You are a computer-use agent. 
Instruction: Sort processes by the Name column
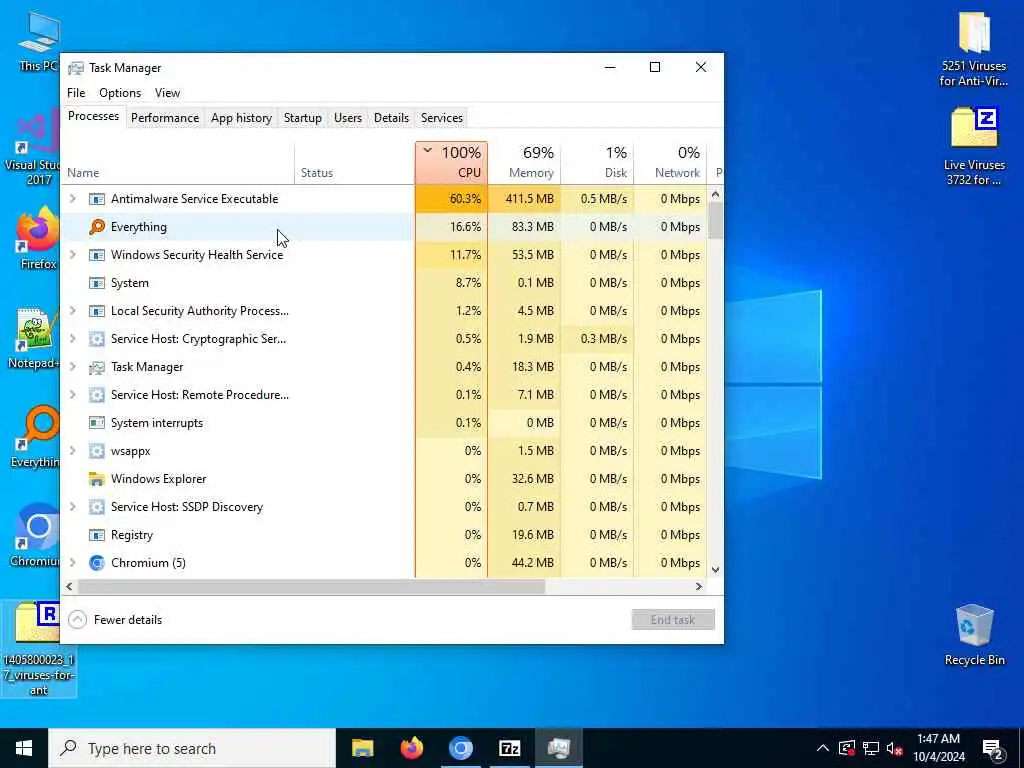[x=179, y=163]
